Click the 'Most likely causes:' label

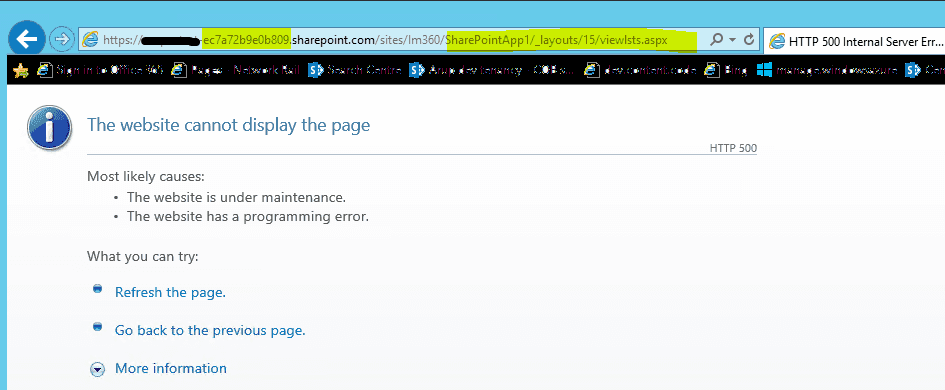point(146,177)
